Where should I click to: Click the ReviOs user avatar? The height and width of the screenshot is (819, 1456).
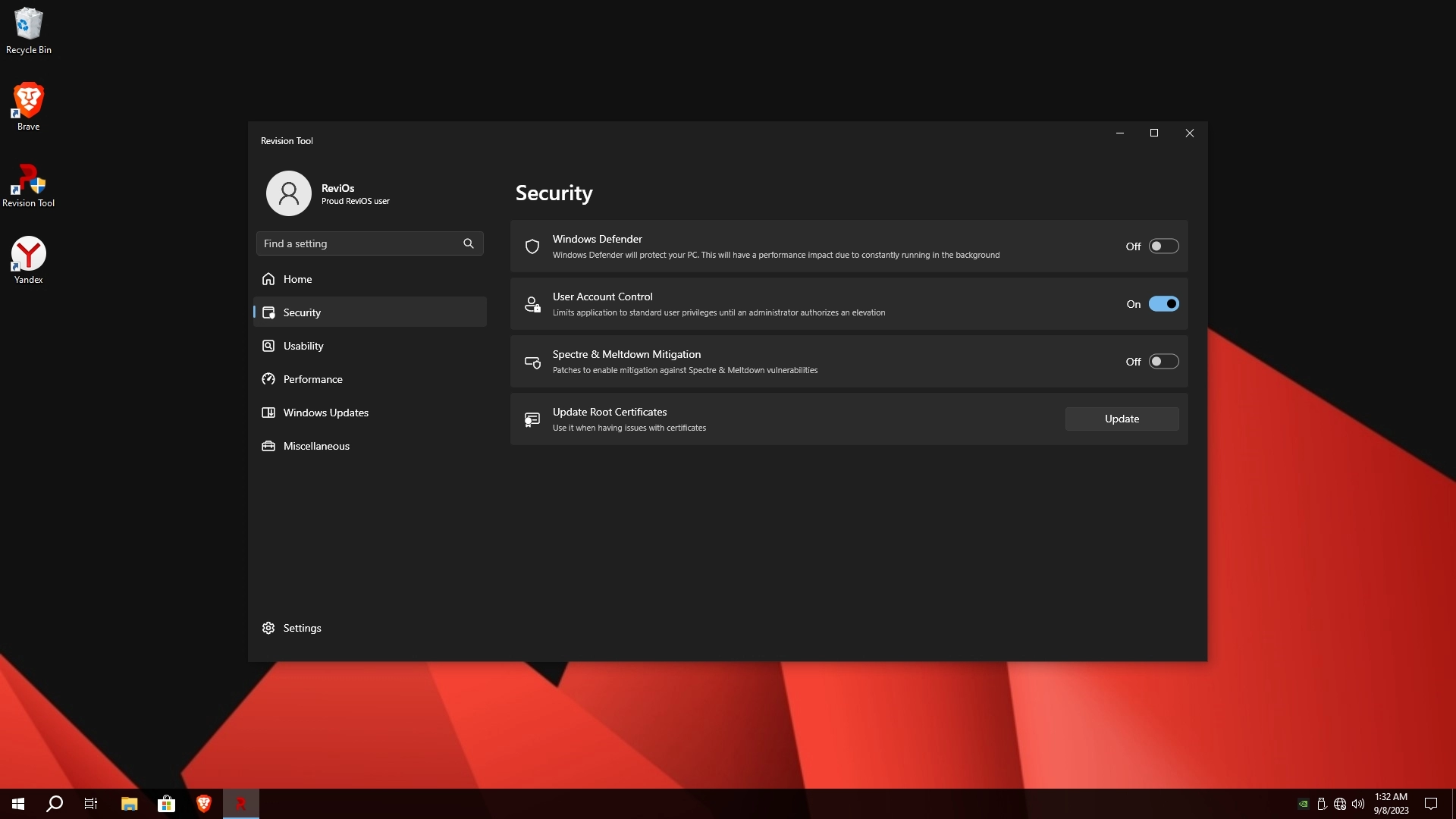coord(288,193)
